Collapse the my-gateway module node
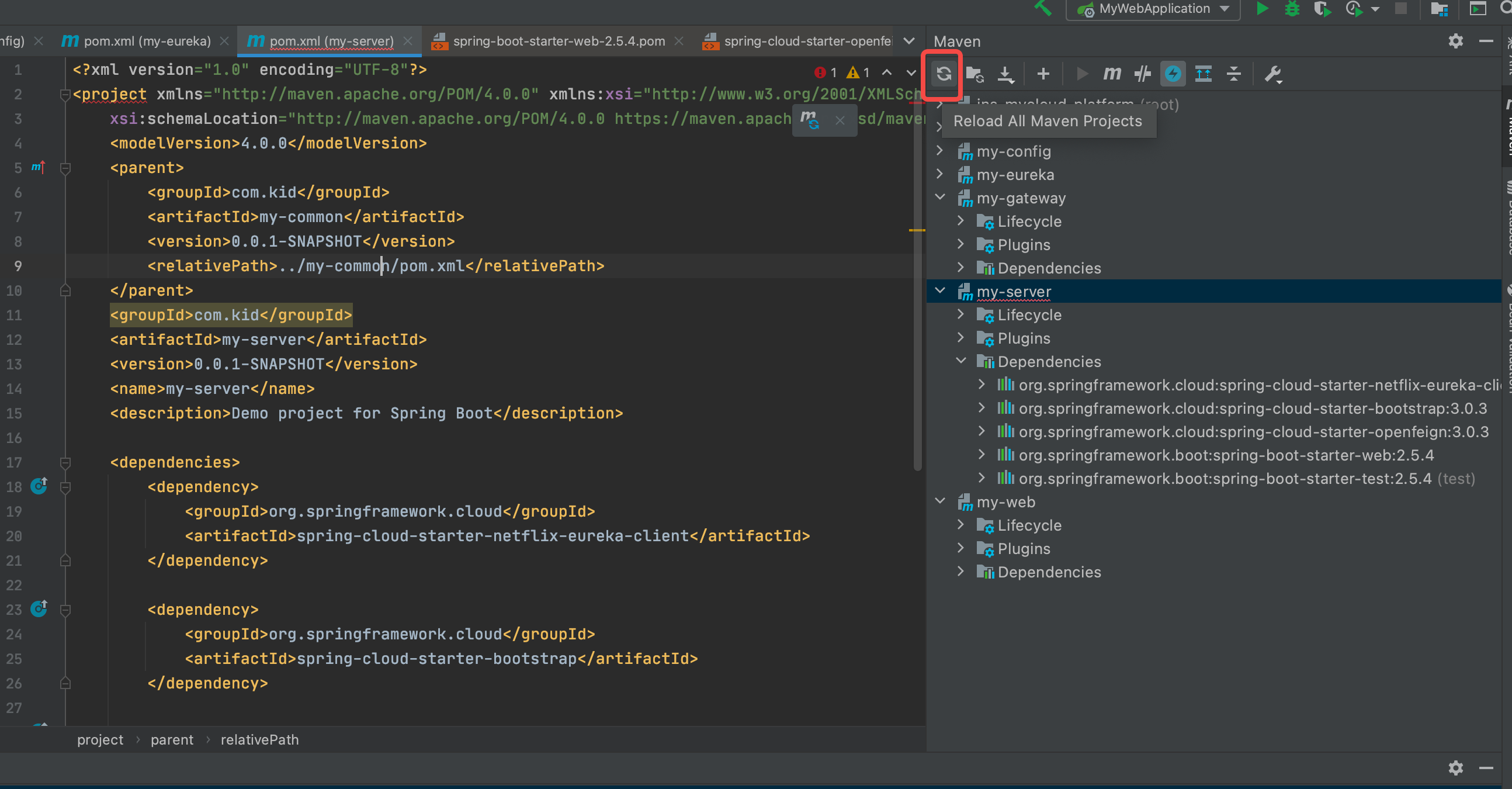 (939, 198)
